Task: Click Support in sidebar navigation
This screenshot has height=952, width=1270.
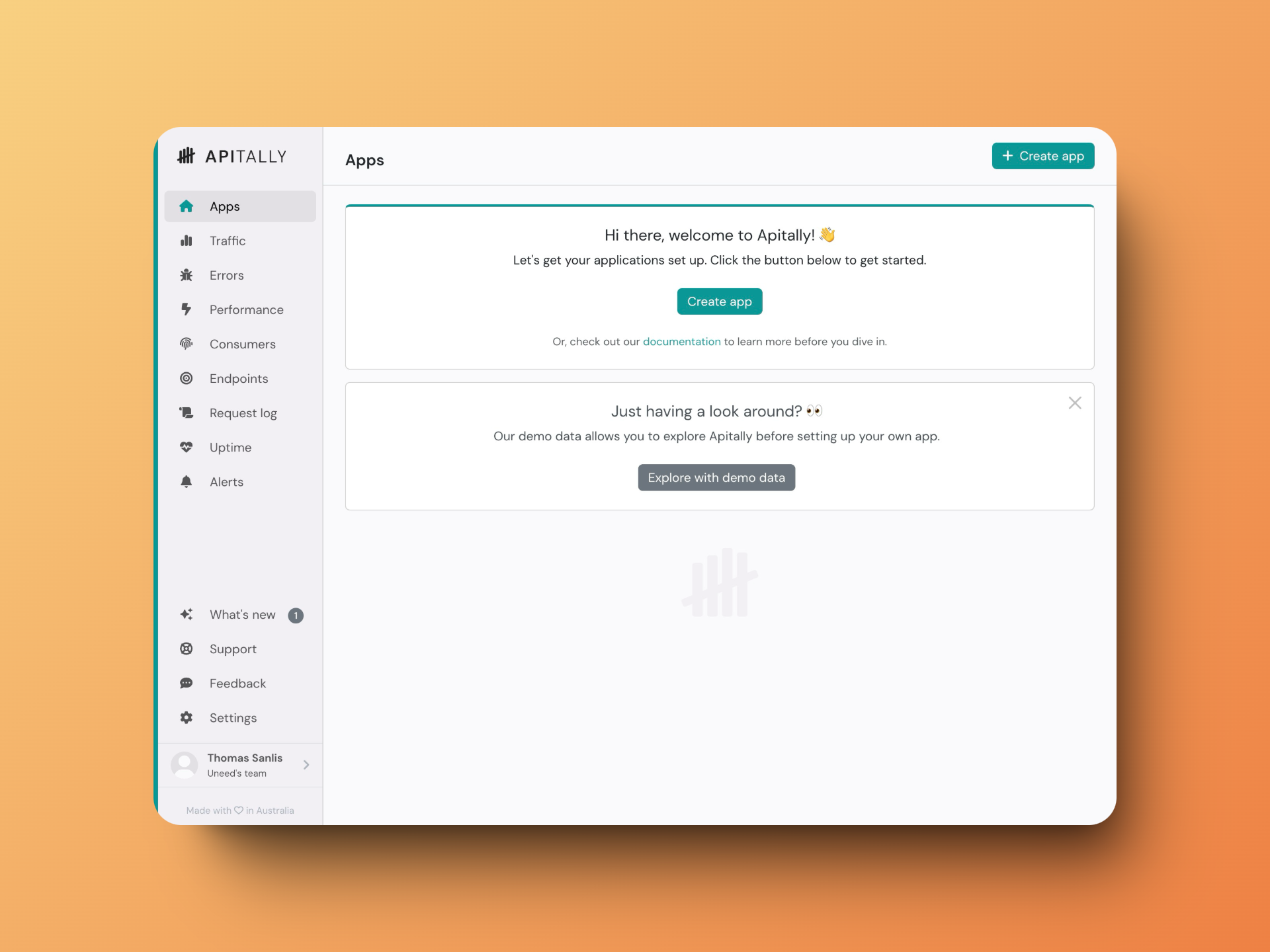Action: coord(232,649)
